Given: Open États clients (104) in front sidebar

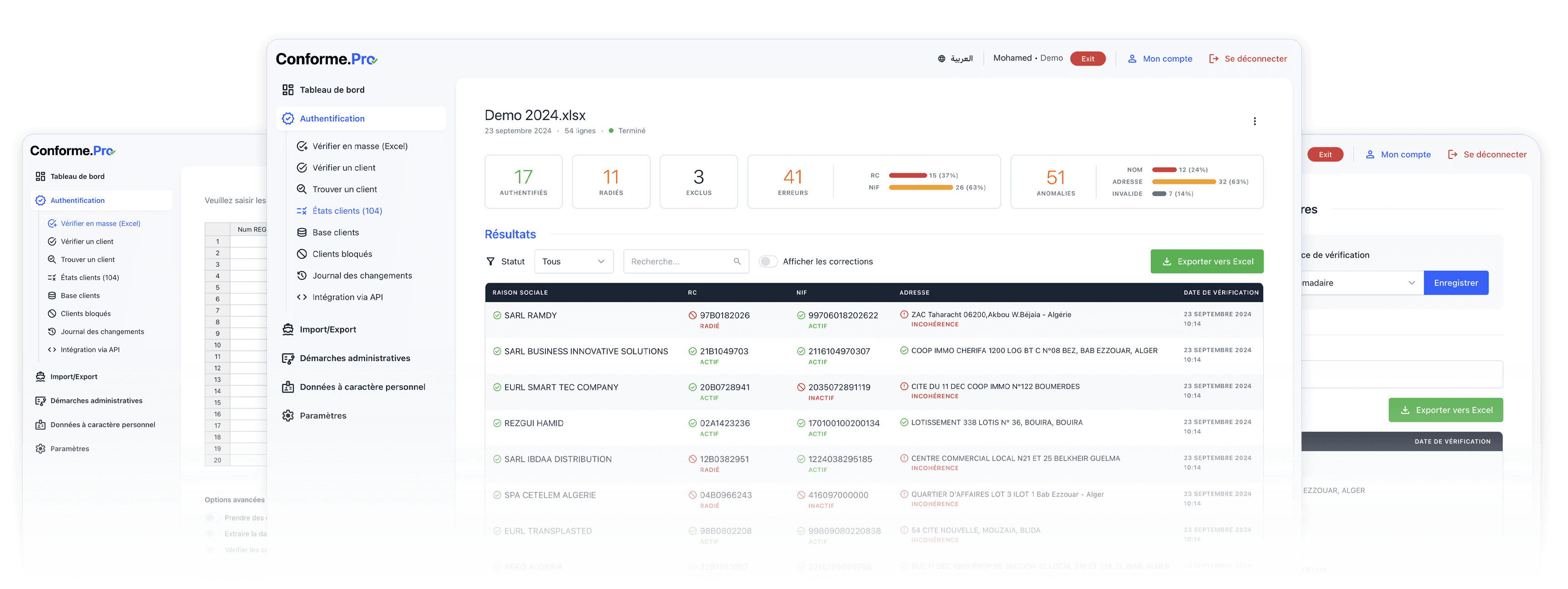Looking at the screenshot, I should [x=347, y=211].
